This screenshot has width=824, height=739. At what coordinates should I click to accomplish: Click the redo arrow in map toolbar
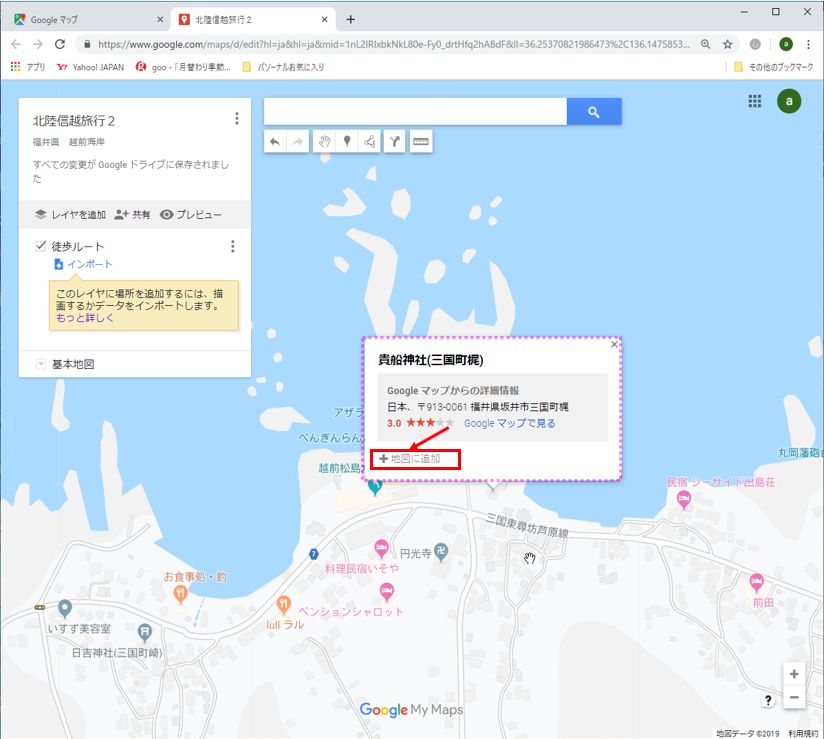[297, 141]
